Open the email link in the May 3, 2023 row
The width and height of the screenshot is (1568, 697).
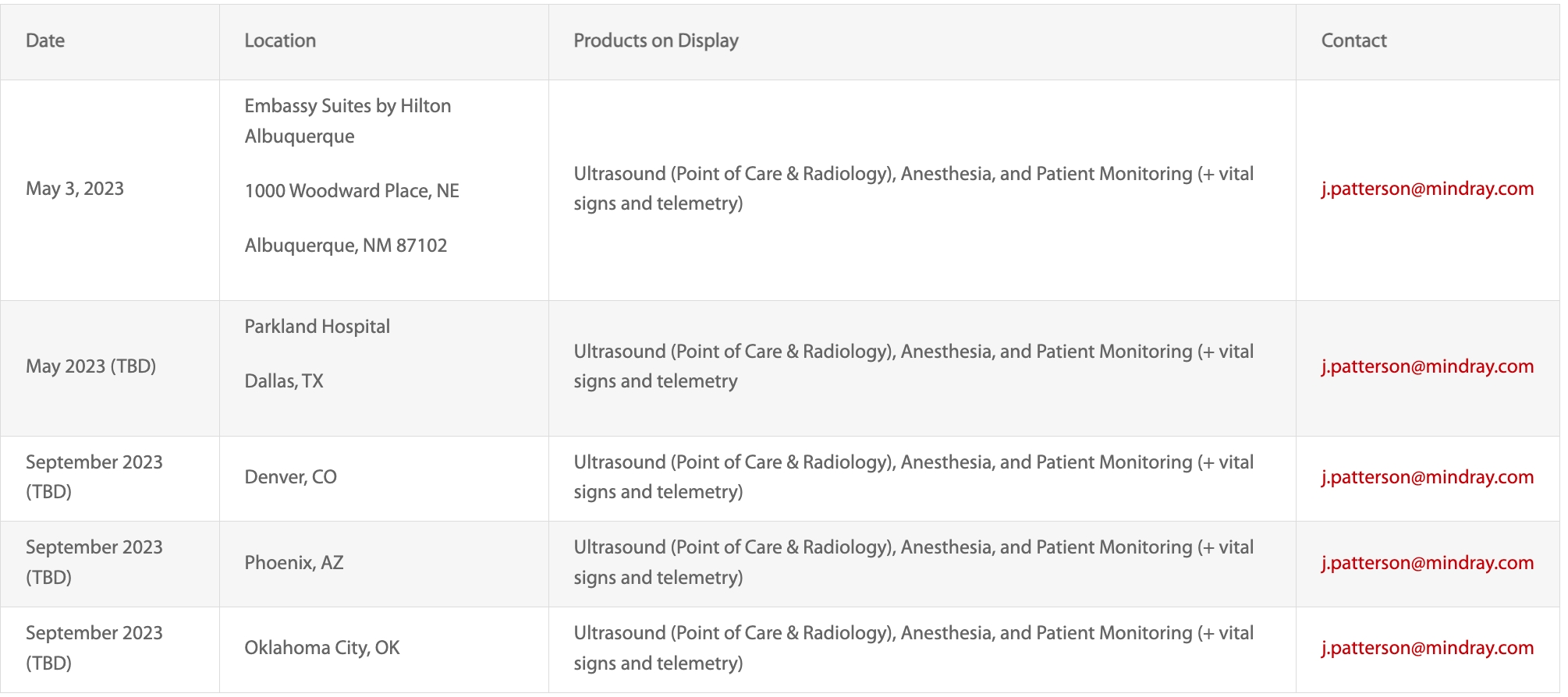[1427, 189]
